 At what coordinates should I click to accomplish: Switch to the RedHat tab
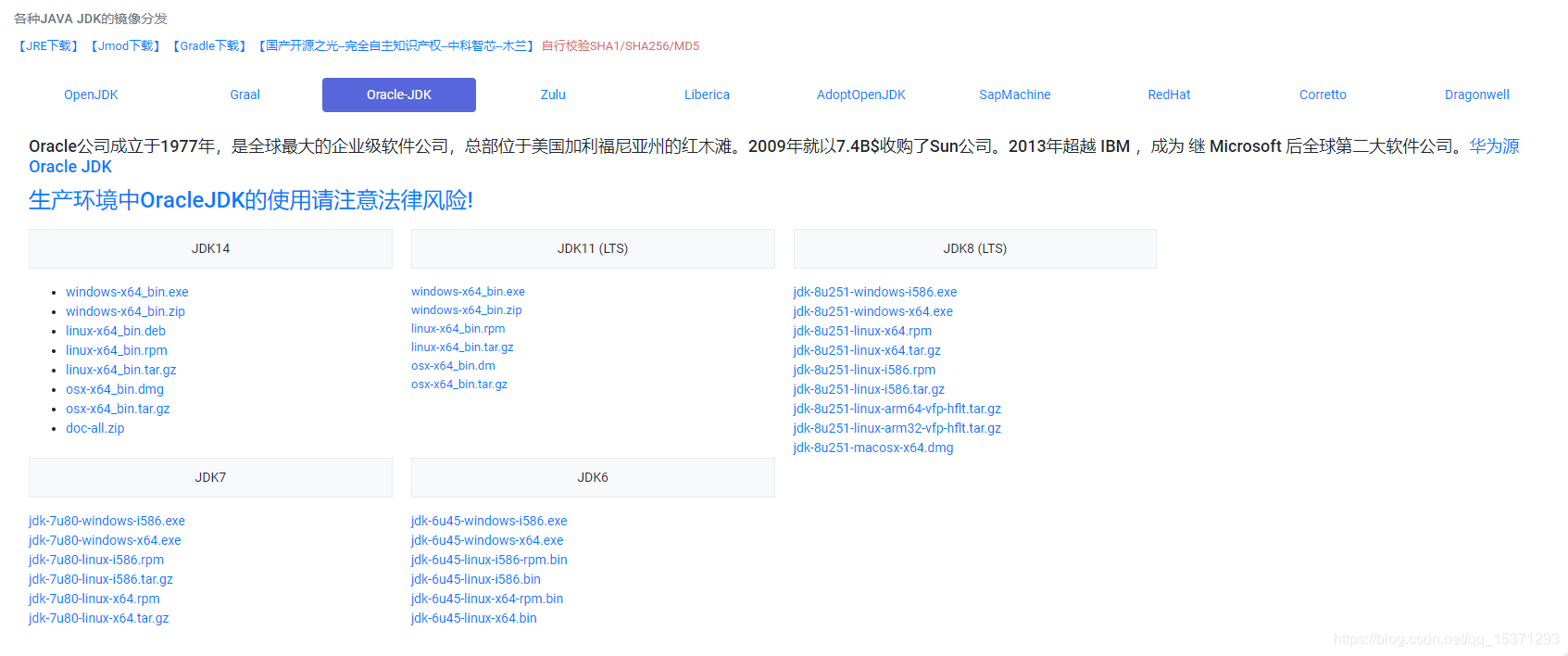pos(1169,95)
